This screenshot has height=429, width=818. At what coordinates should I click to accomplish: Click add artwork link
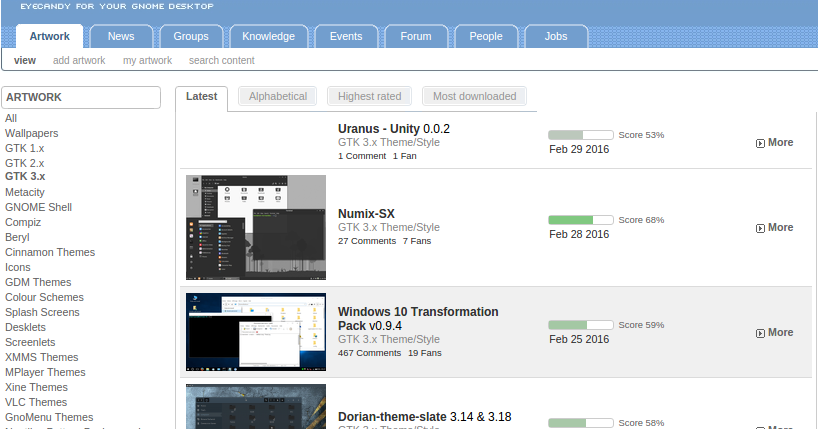[x=79, y=61]
